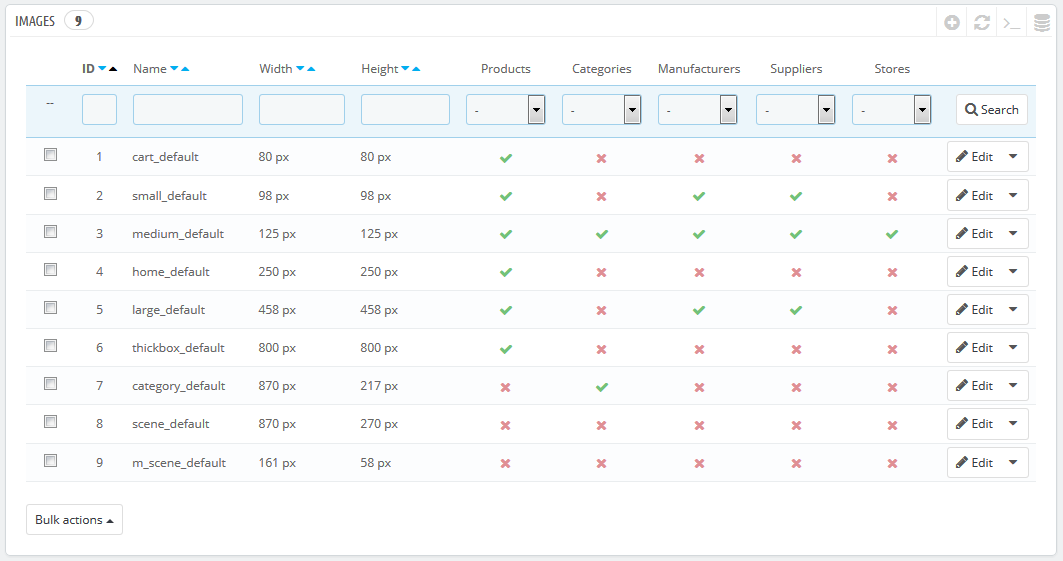Open action caret next to scene_default Edit

pos(1013,423)
